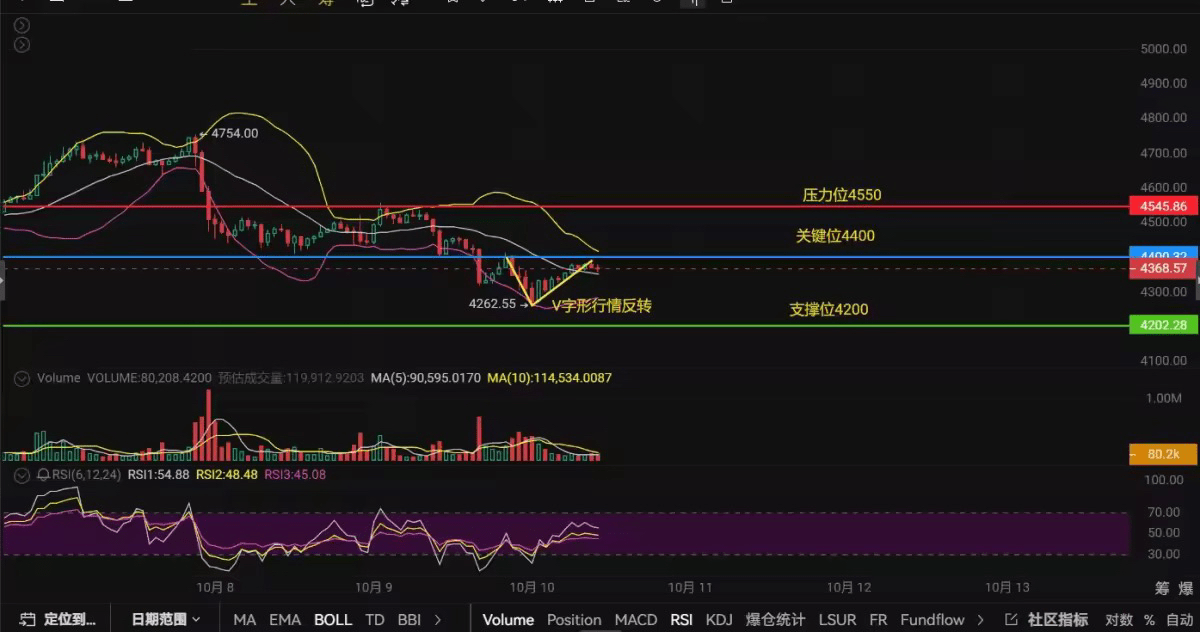Expand the top chart legend chevron

(22, 25)
